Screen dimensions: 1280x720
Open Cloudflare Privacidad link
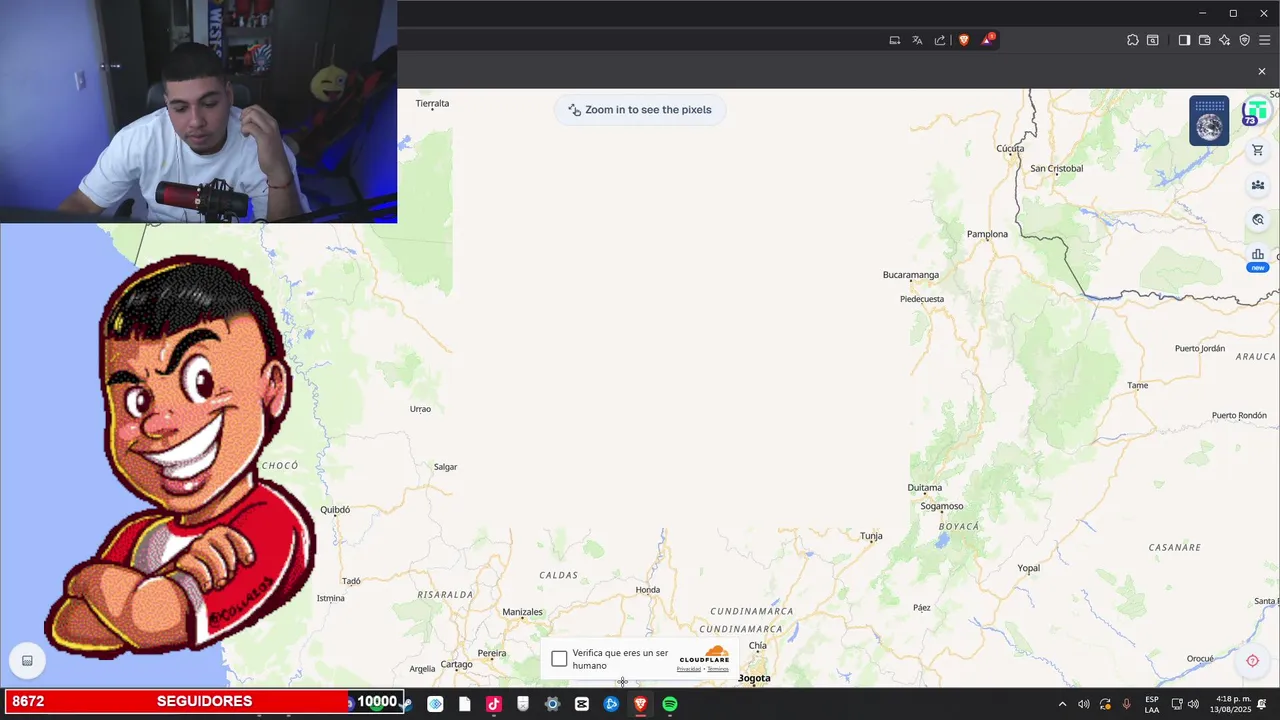pos(688,669)
